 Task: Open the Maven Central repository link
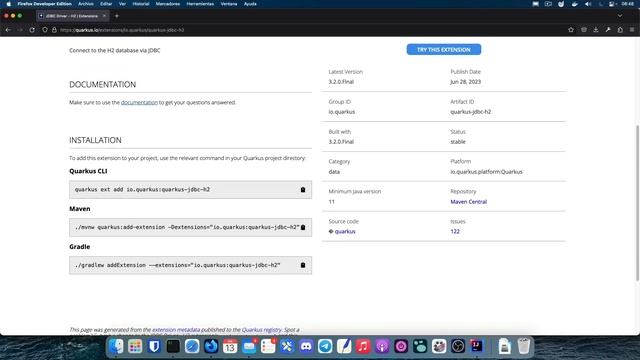coord(469,202)
